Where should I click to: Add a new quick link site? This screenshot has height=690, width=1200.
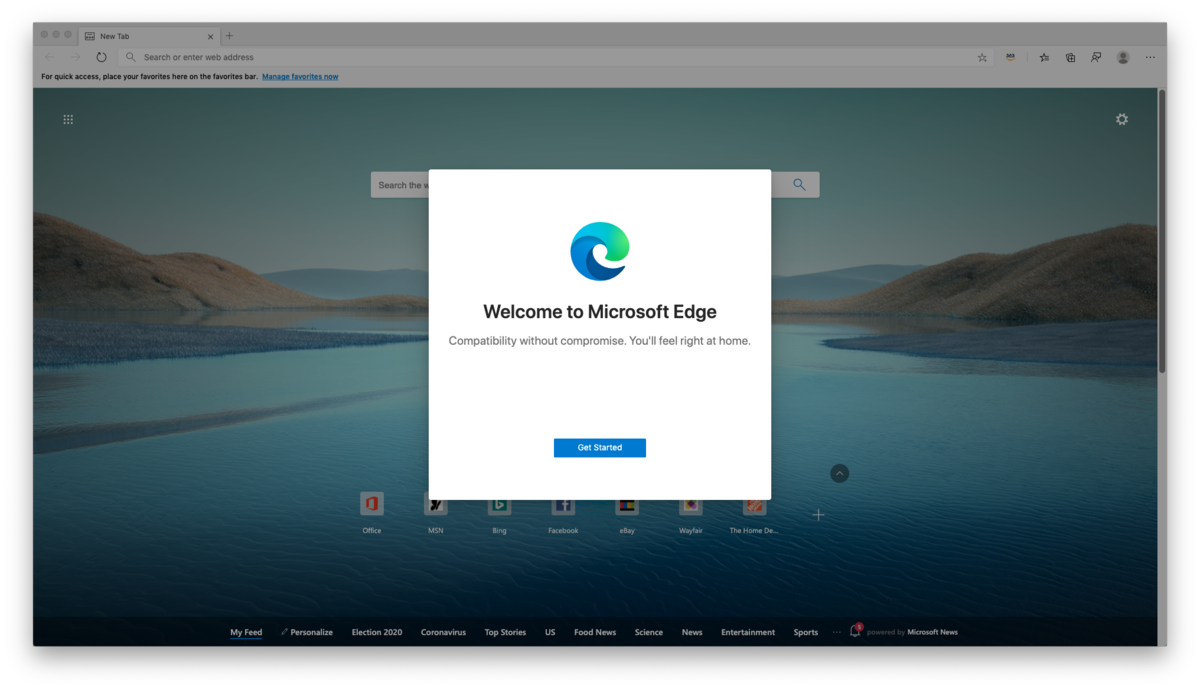818,515
